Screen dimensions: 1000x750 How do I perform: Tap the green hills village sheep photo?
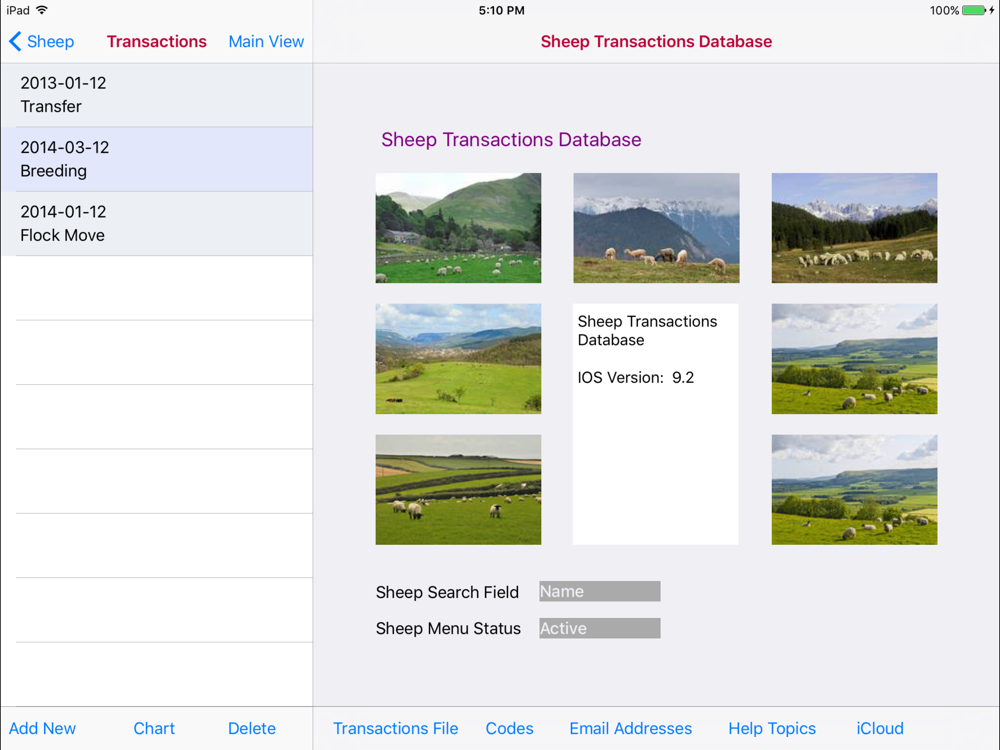(x=458, y=228)
